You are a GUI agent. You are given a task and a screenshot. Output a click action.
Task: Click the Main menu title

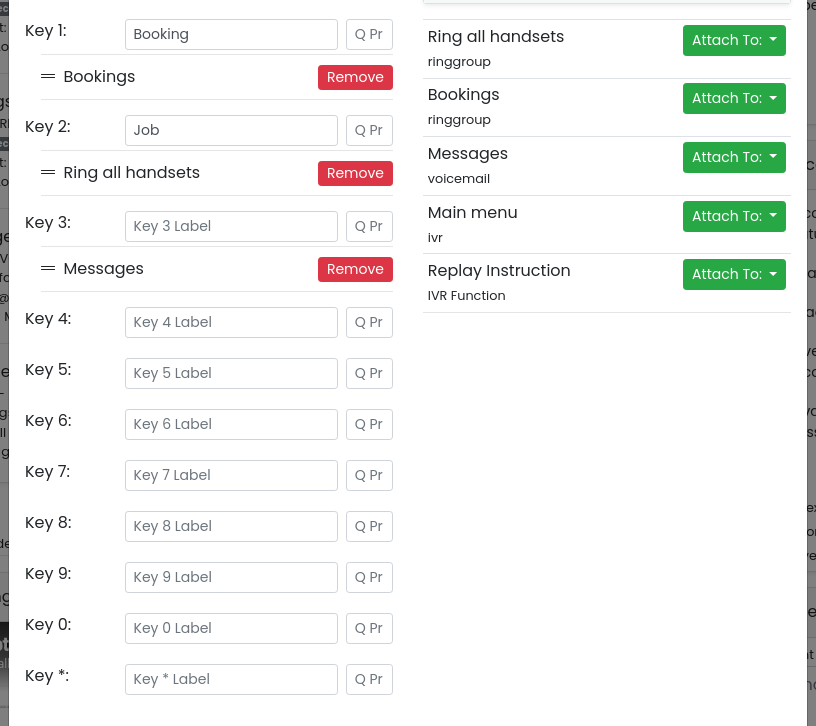(x=473, y=212)
